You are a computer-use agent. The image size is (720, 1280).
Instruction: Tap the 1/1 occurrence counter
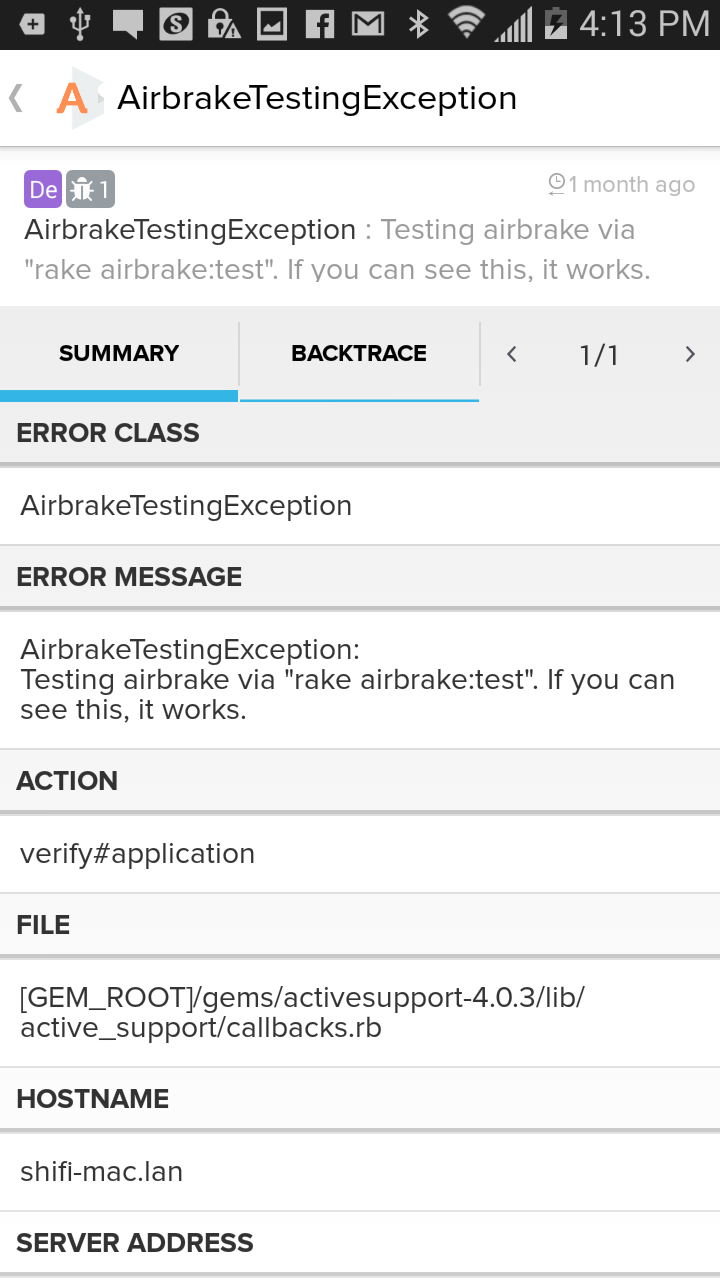(599, 355)
